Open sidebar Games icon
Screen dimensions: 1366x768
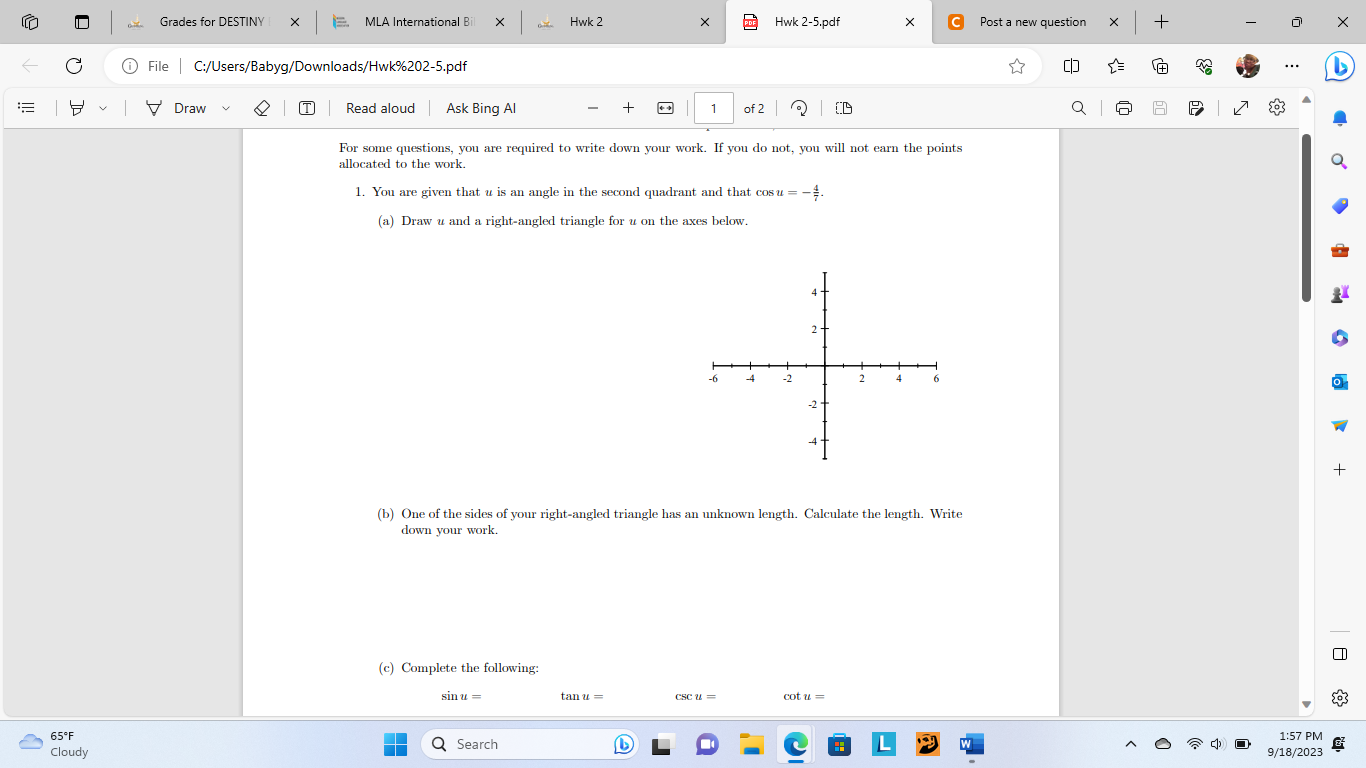coord(1340,294)
